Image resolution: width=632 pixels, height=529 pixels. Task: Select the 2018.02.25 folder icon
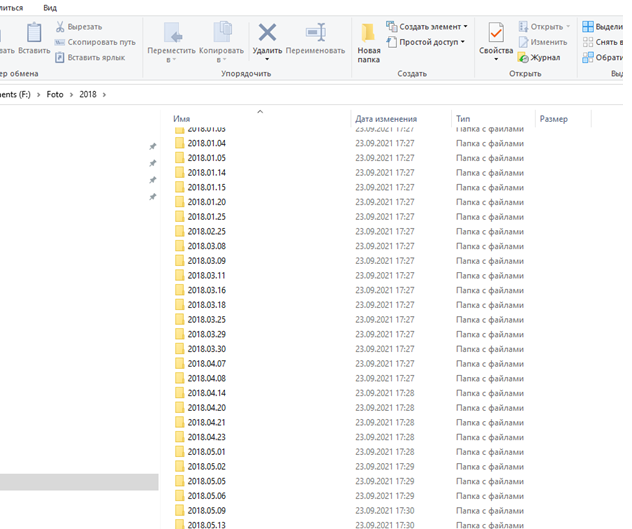click(179, 231)
